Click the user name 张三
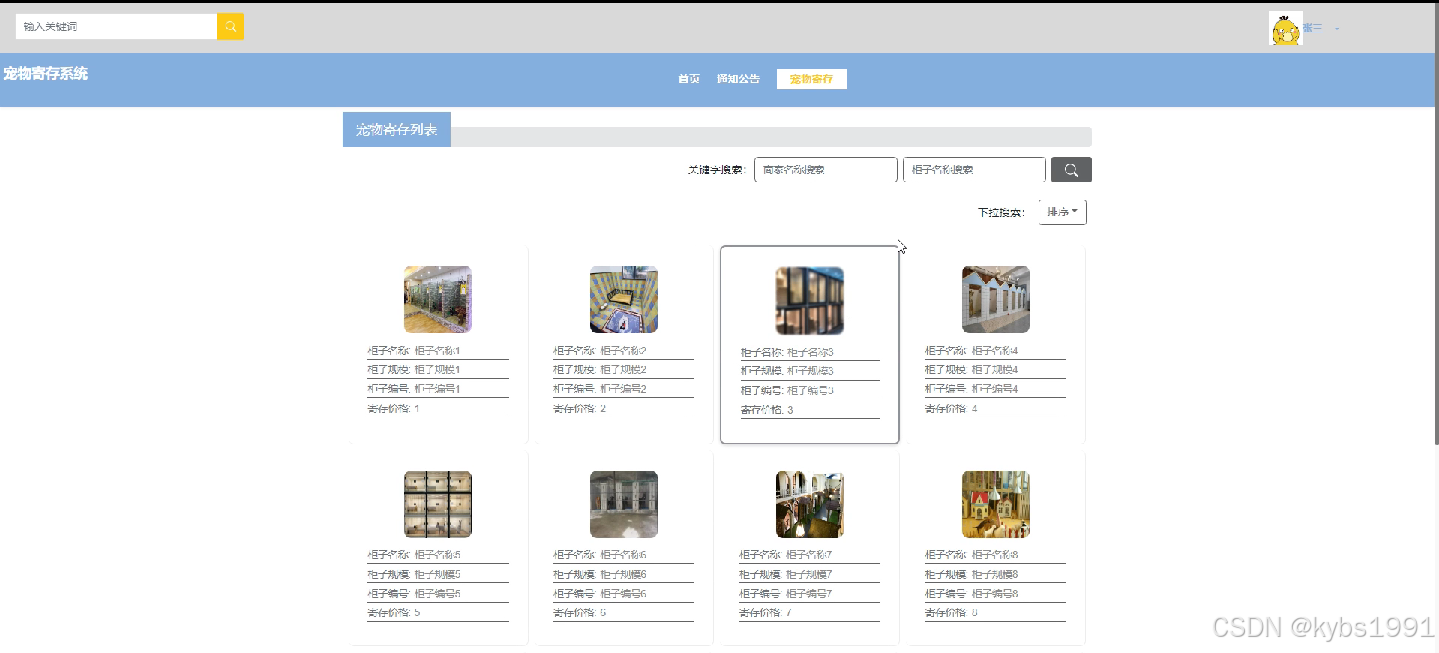 pyautogui.click(x=1312, y=28)
